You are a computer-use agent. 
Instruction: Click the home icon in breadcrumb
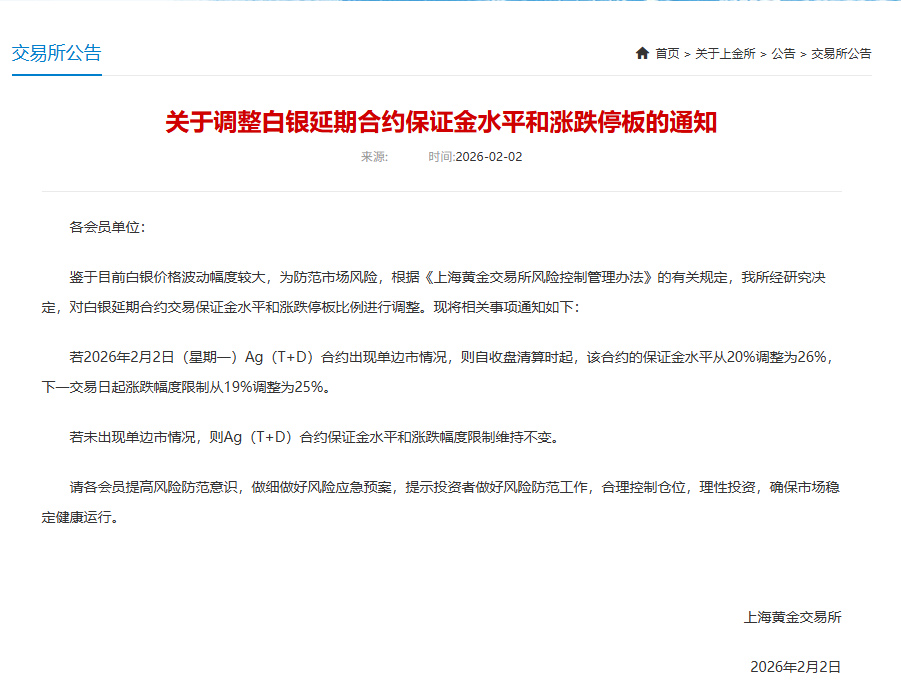[x=642, y=53]
